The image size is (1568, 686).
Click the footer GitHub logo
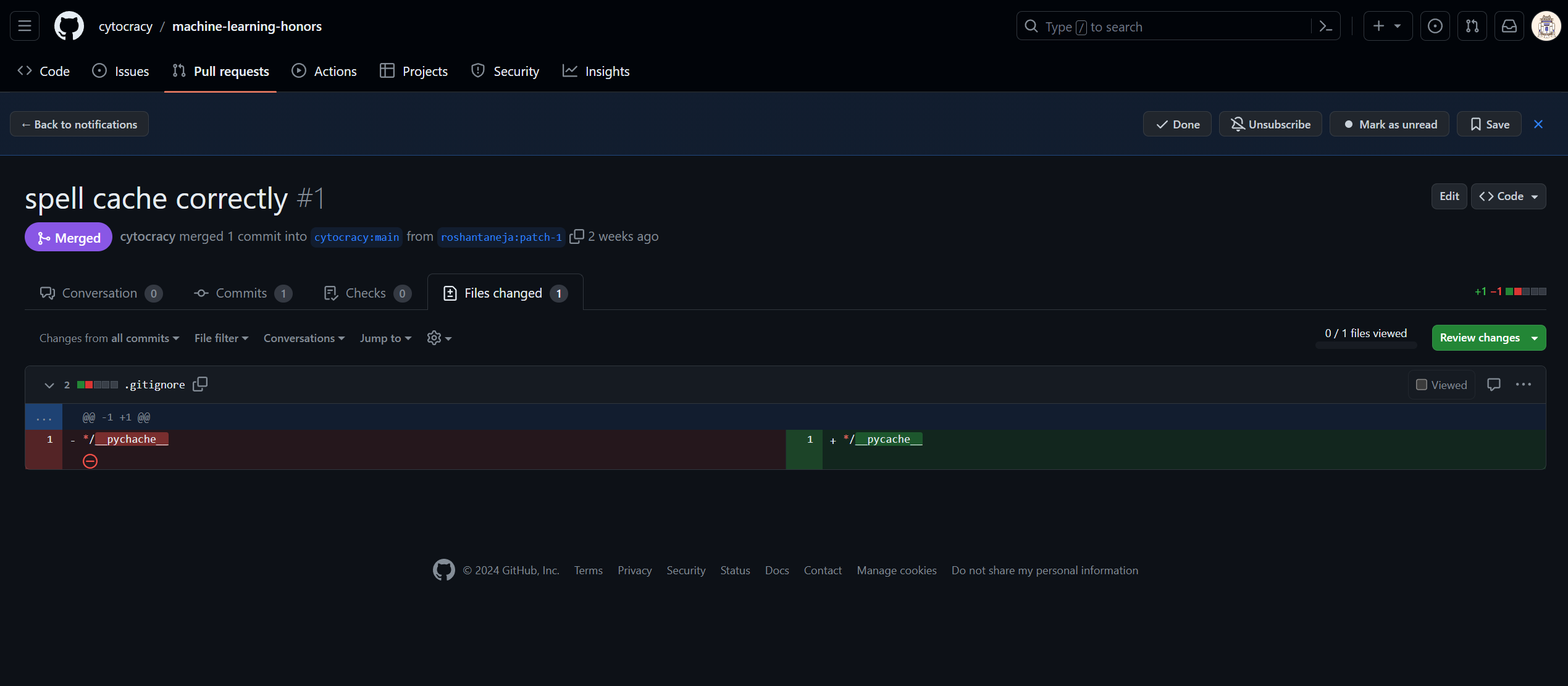pos(443,570)
